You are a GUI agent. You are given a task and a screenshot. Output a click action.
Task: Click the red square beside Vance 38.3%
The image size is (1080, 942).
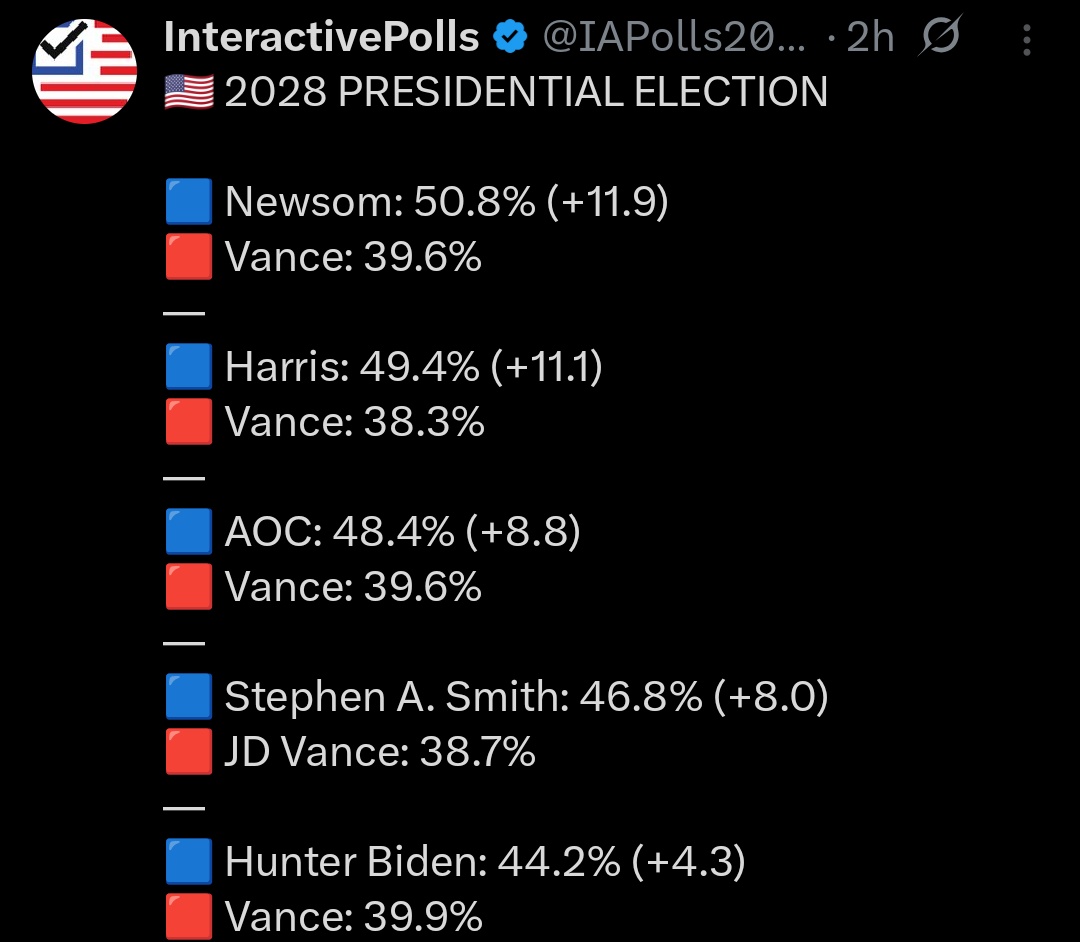[189, 421]
